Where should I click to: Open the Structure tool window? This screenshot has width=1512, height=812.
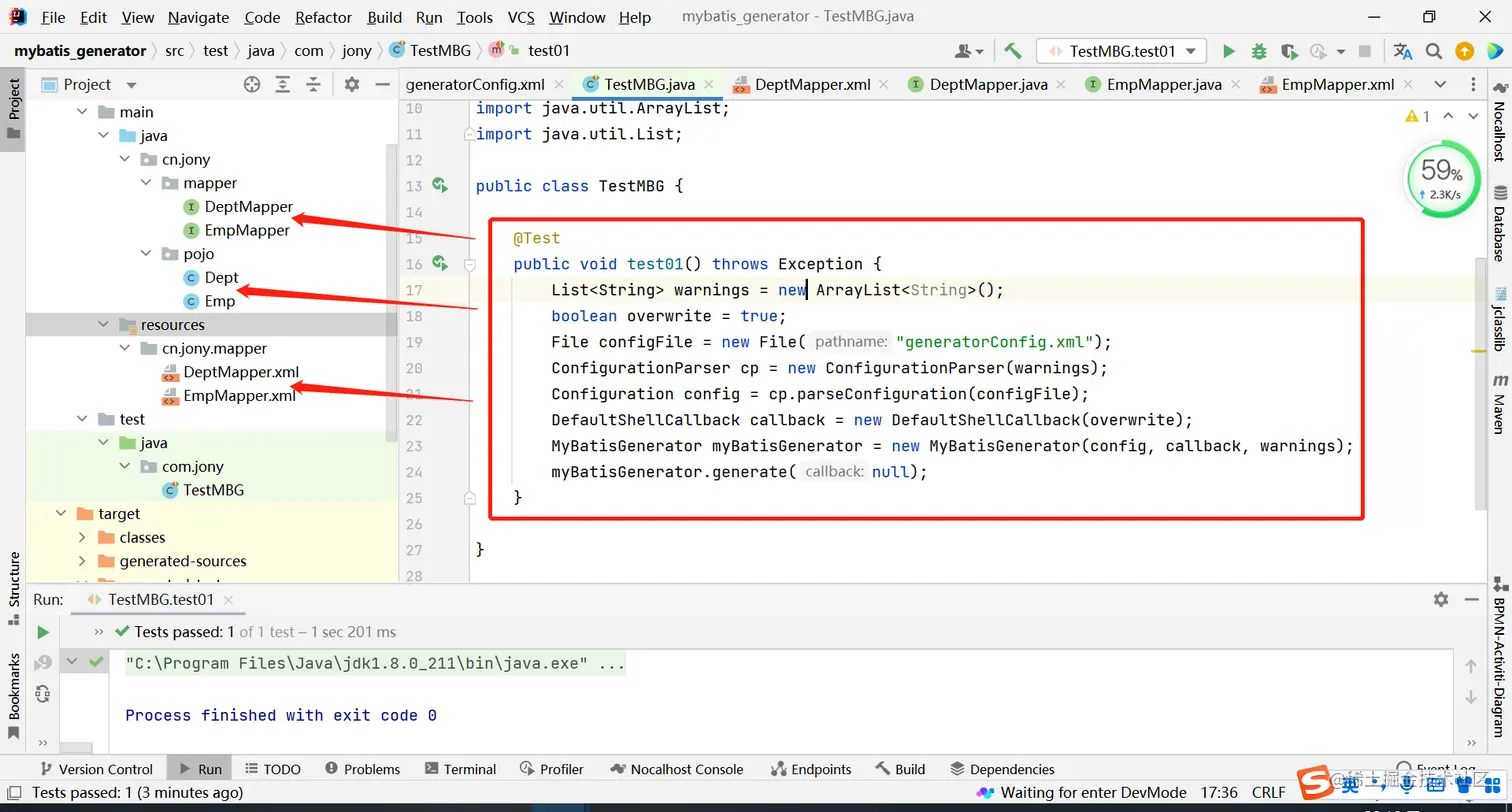(14, 588)
